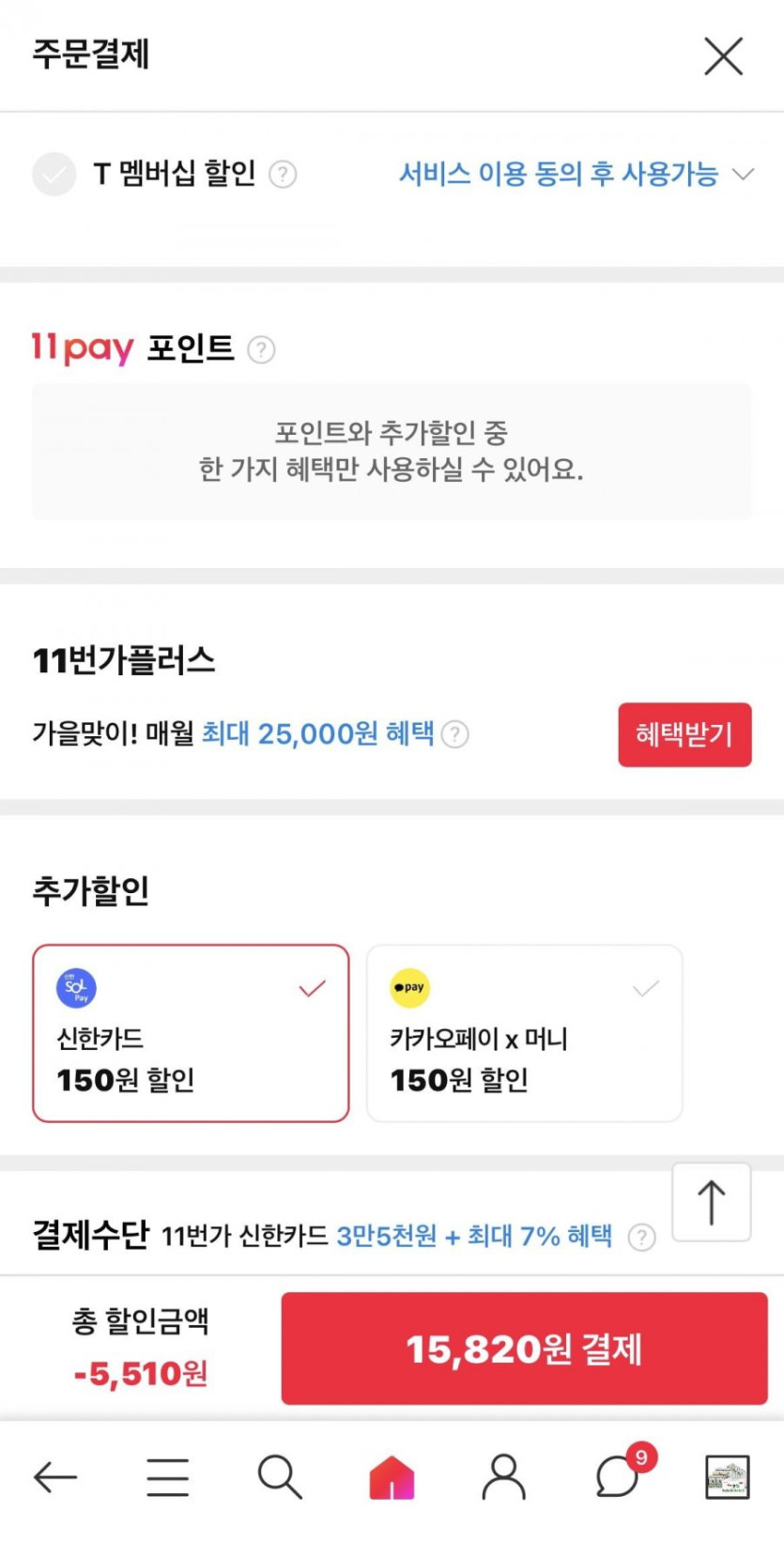Tap the red 혜택받기 button

pos(684,734)
